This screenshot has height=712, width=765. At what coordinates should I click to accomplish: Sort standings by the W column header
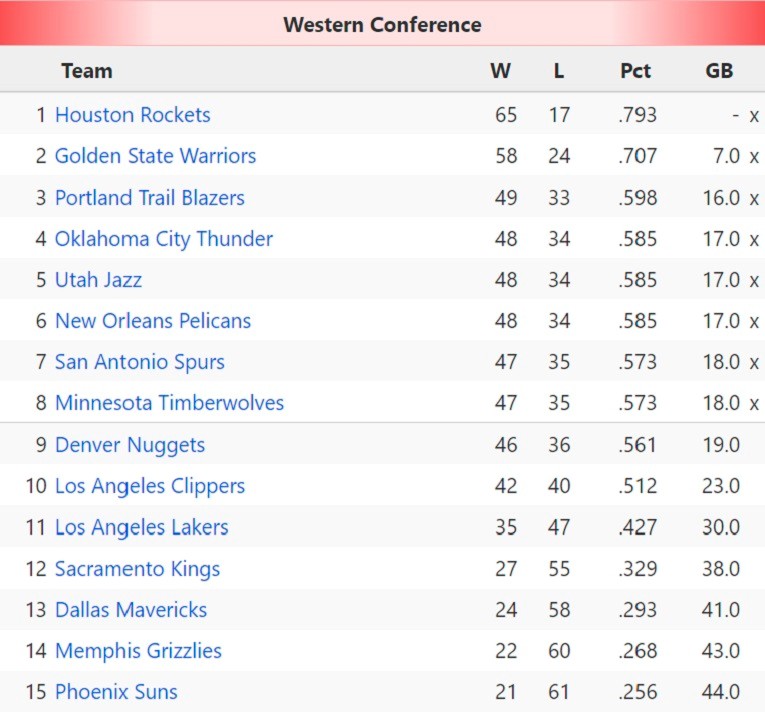click(x=500, y=71)
